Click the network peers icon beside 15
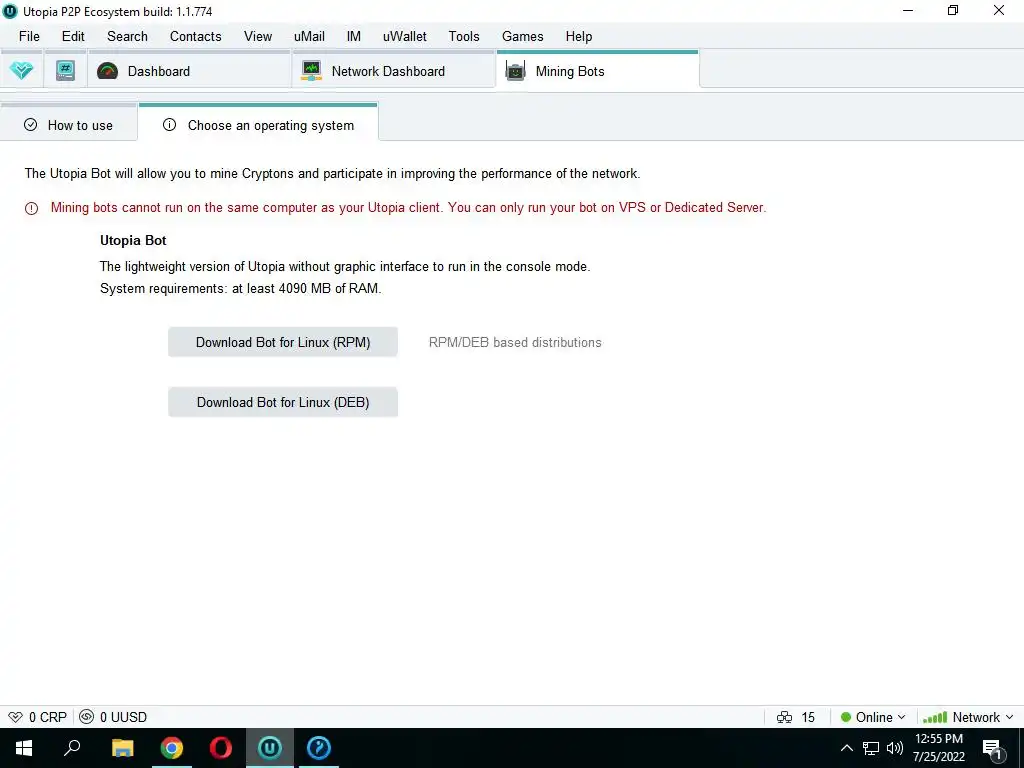Screen dimensions: 1024x768 [784, 717]
